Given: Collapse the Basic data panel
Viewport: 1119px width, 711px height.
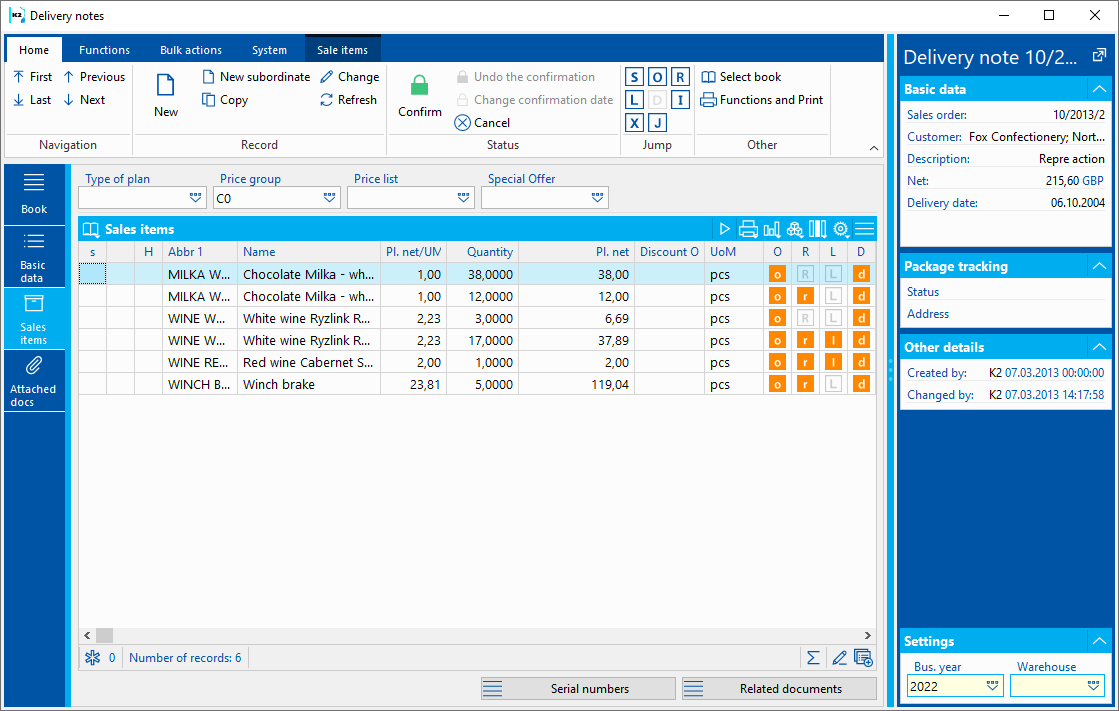Looking at the screenshot, I should point(1099,89).
